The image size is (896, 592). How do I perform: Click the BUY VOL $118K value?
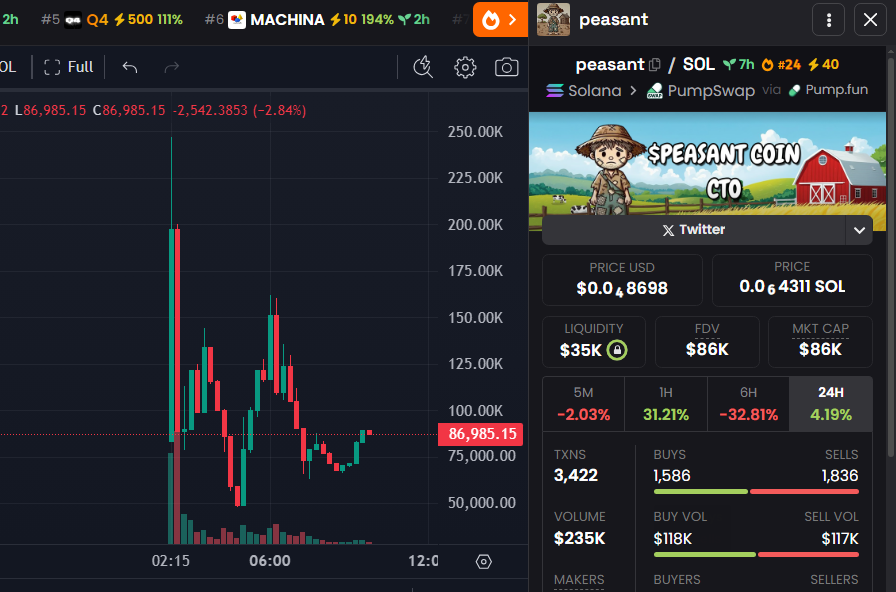click(673, 539)
